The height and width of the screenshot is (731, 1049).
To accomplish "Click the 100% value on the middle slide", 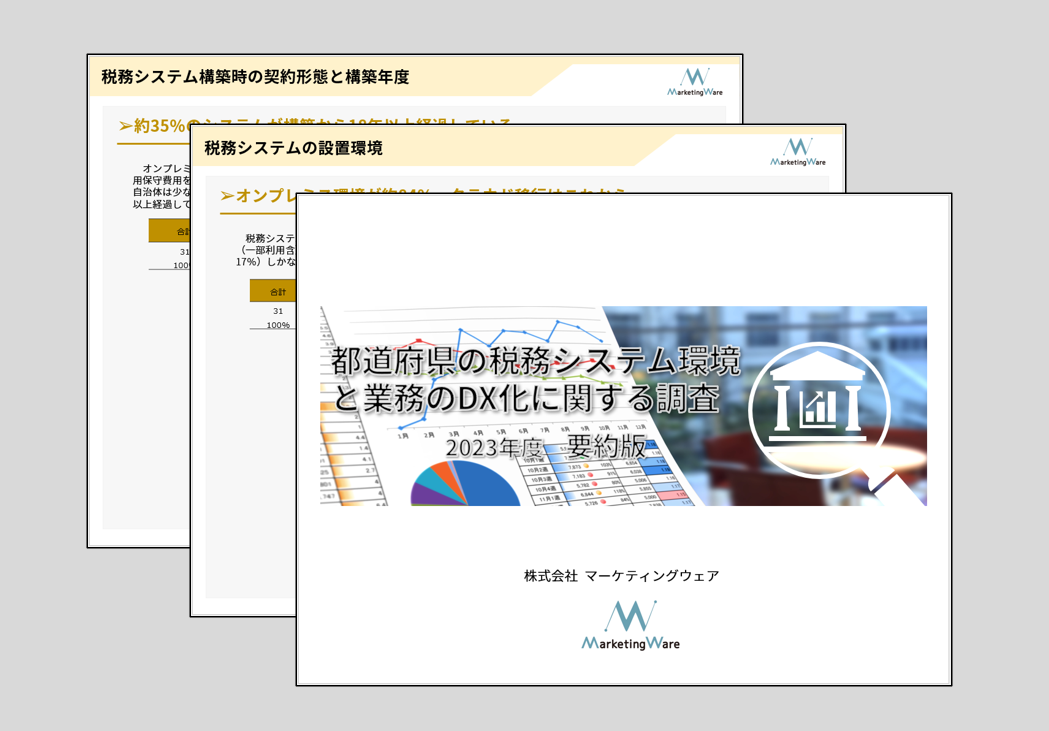I will [278, 325].
